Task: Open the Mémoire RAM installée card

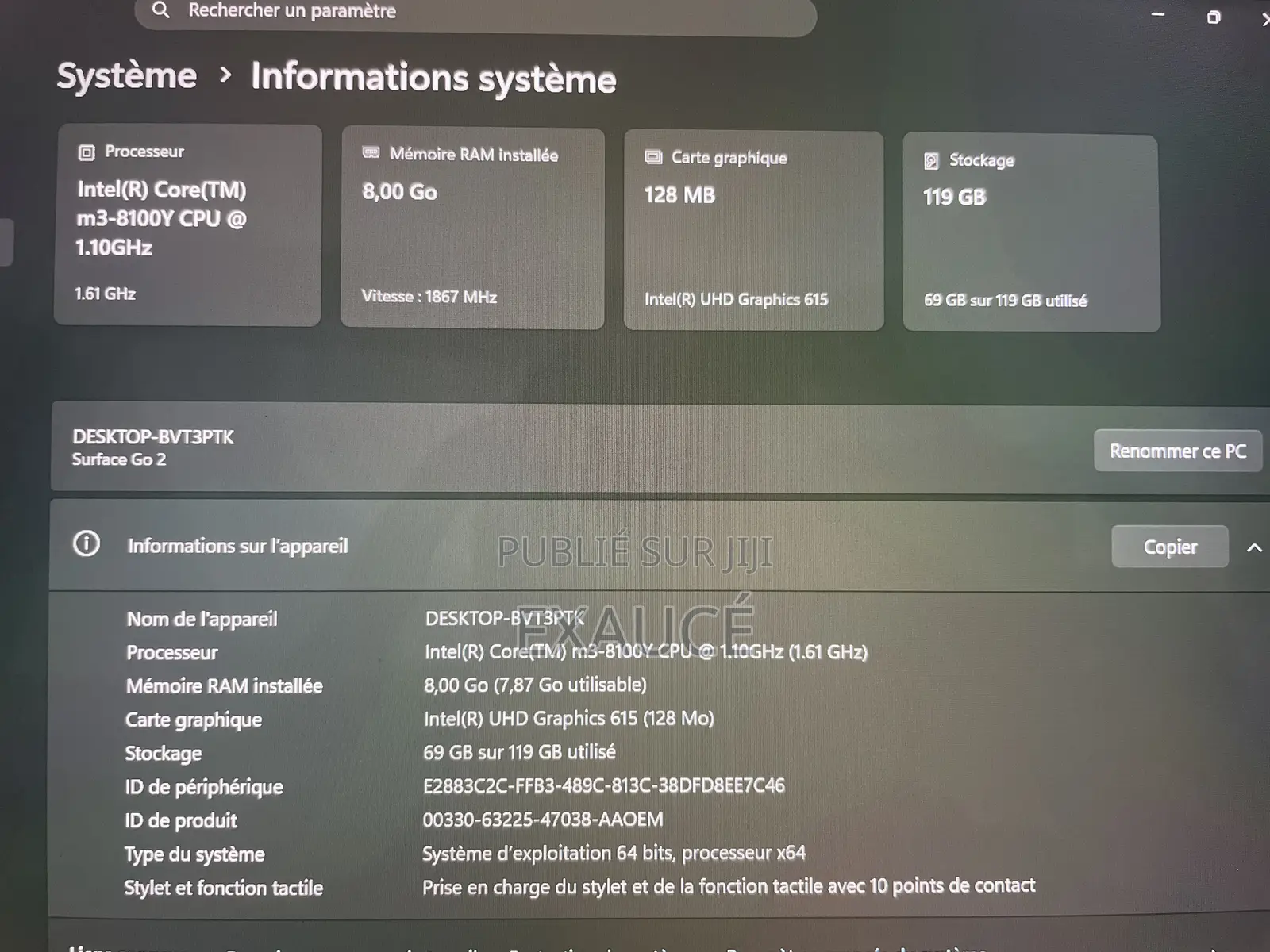Action: click(x=472, y=228)
